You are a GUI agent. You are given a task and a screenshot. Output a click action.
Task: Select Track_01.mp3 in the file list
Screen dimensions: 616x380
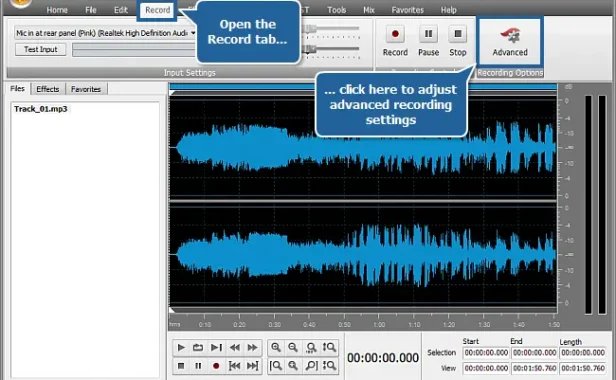[x=41, y=109]
